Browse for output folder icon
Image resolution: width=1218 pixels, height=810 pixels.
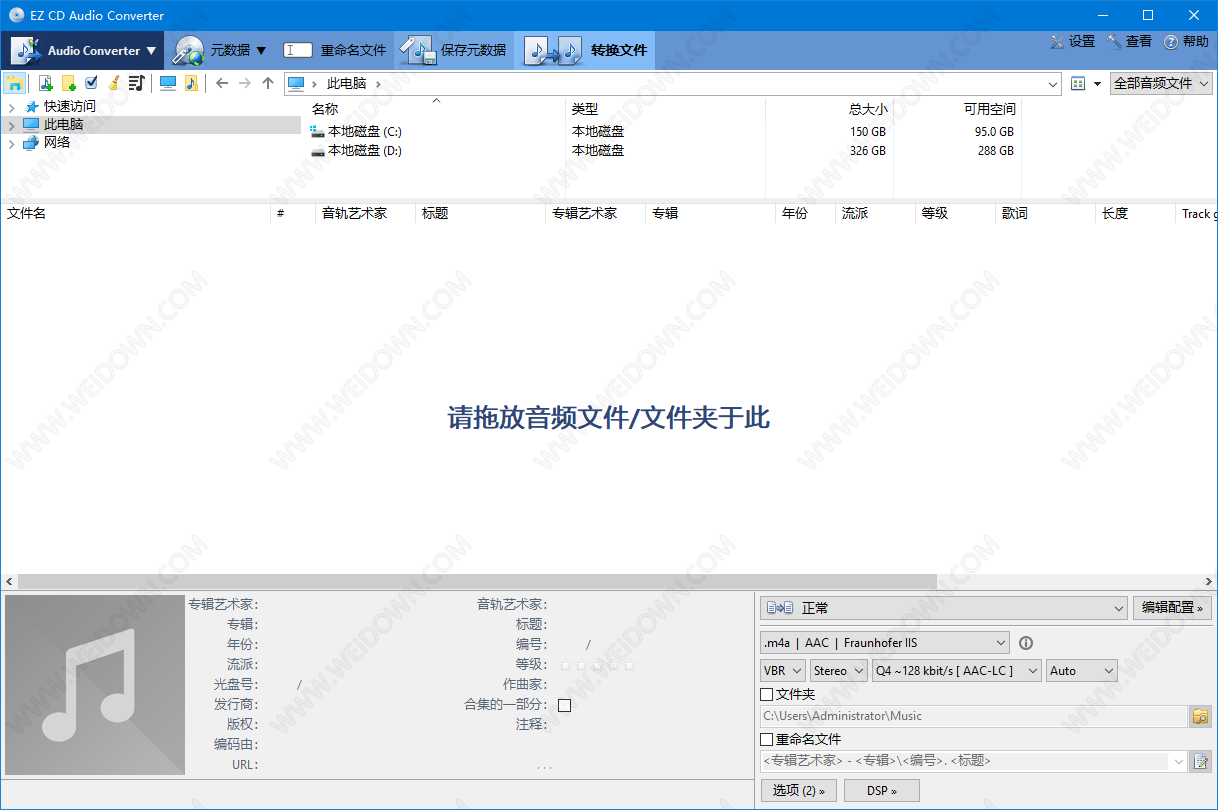tap(1200, 716)
